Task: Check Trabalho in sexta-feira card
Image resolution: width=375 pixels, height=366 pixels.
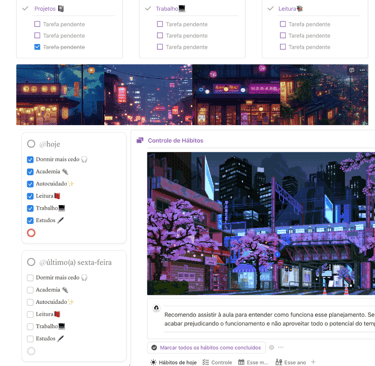Action: coord(30,326)
